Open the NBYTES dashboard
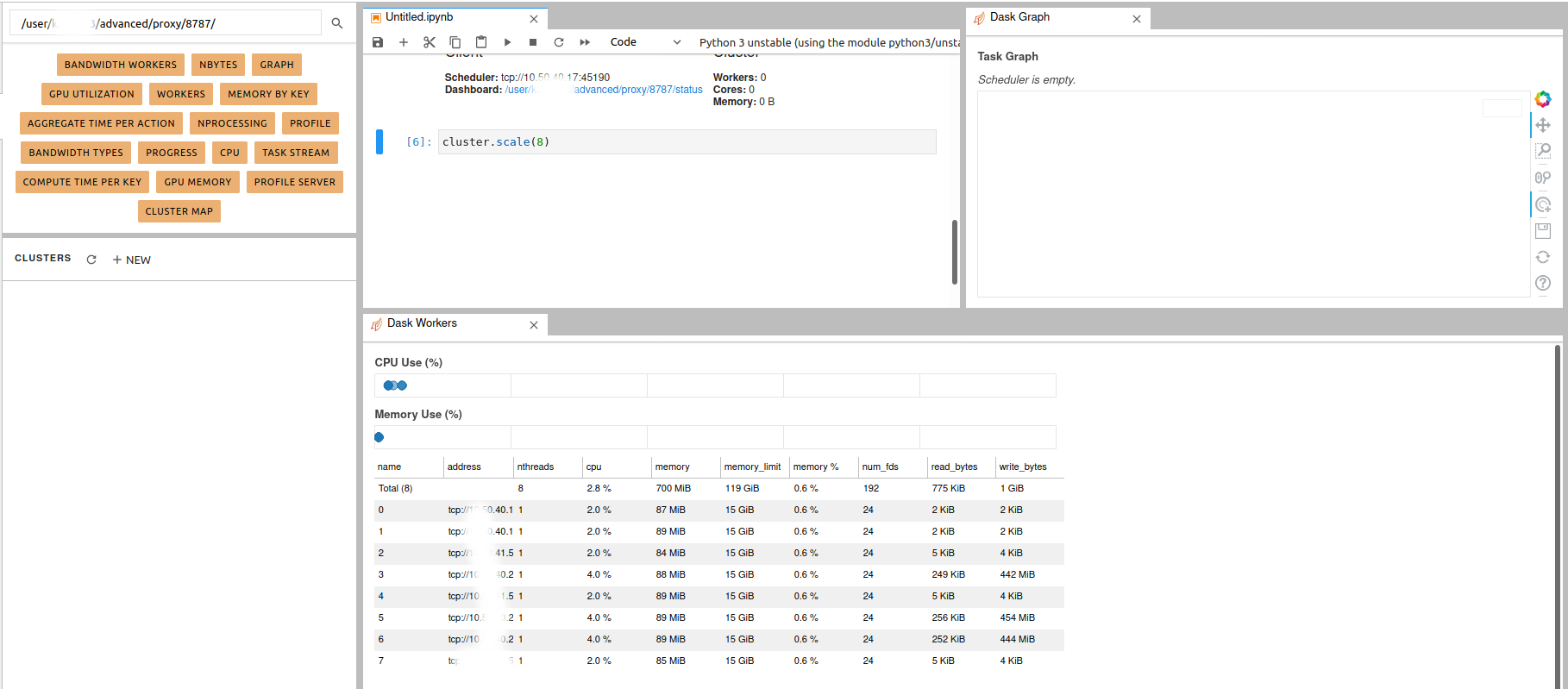Screen dimensions: 1568x689 click(218, 65)
